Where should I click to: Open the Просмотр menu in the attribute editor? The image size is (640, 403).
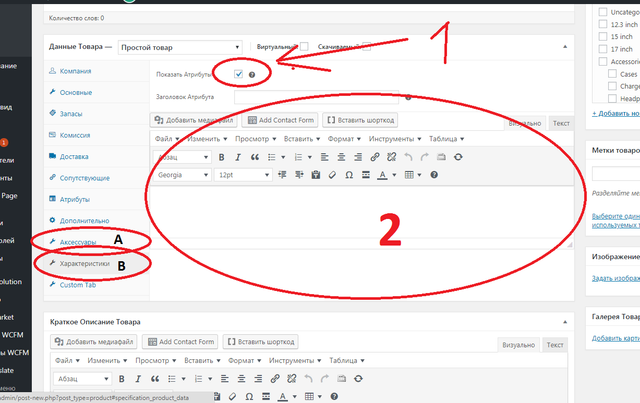(256, 139)
